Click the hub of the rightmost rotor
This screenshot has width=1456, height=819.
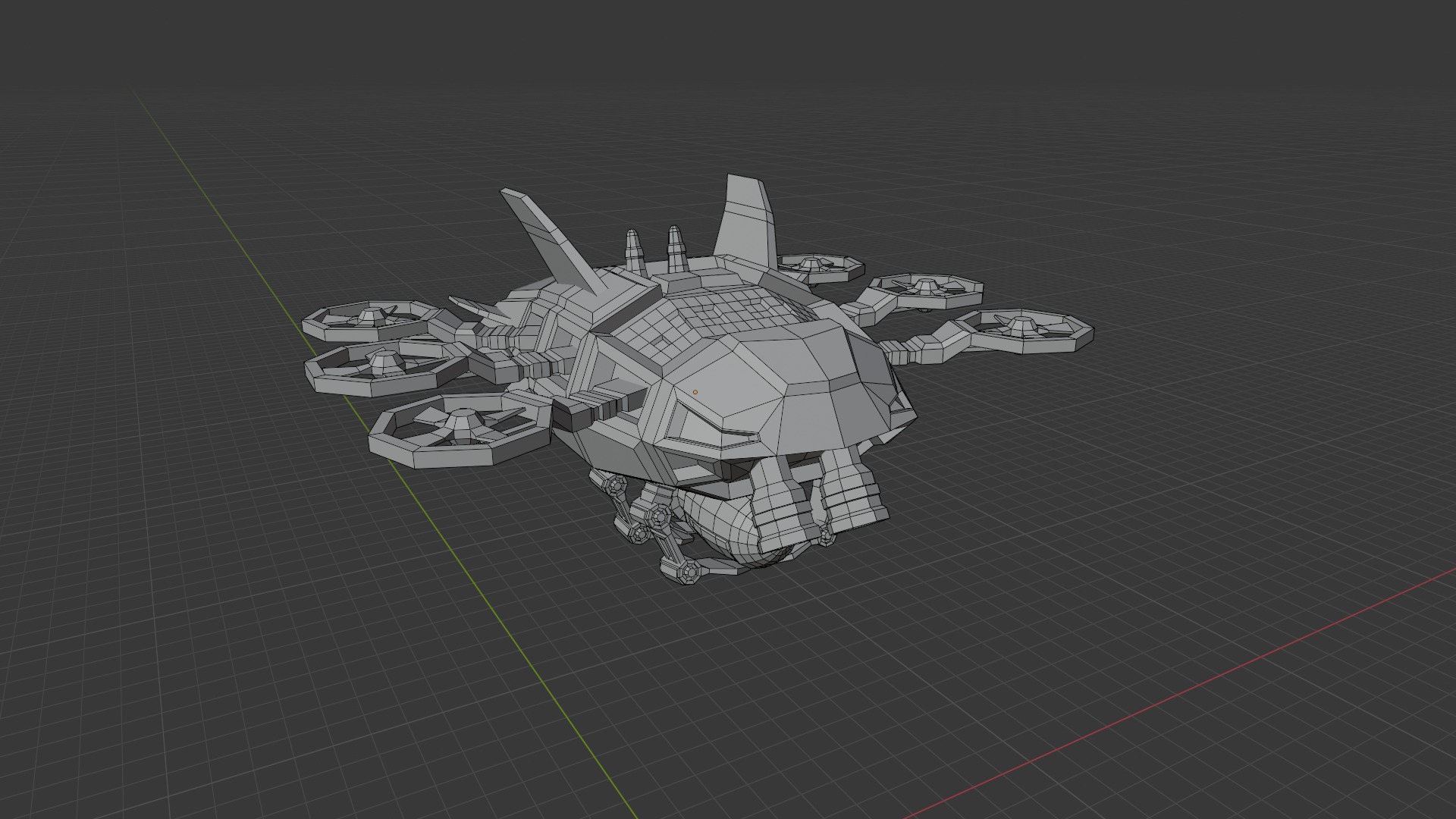[x=1023, y=326]
